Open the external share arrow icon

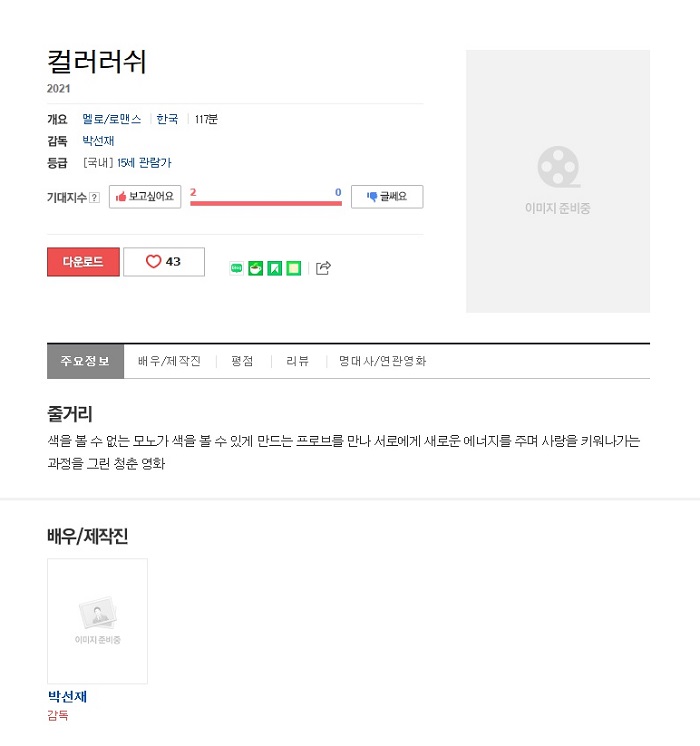[323, 268]
